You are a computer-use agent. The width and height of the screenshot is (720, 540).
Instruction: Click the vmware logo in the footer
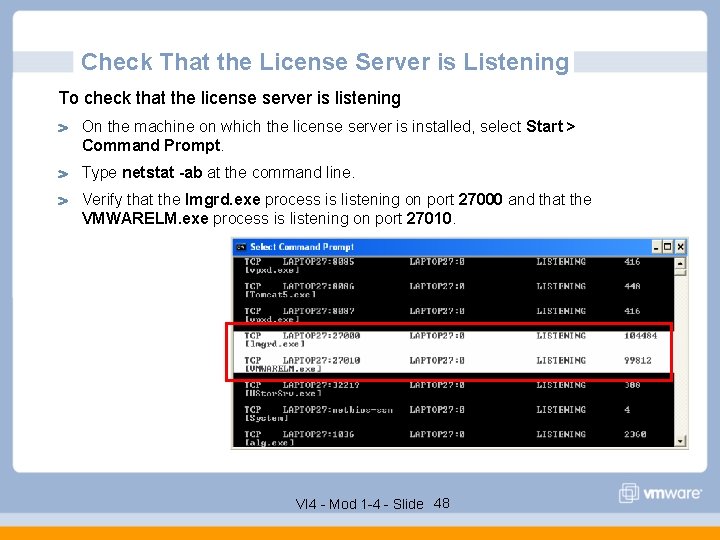tap(660, 493)
